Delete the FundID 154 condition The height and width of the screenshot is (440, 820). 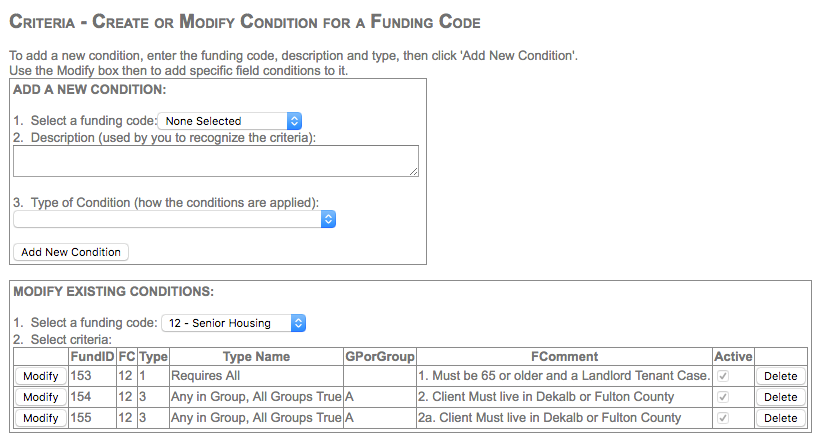tap(780, 397)
